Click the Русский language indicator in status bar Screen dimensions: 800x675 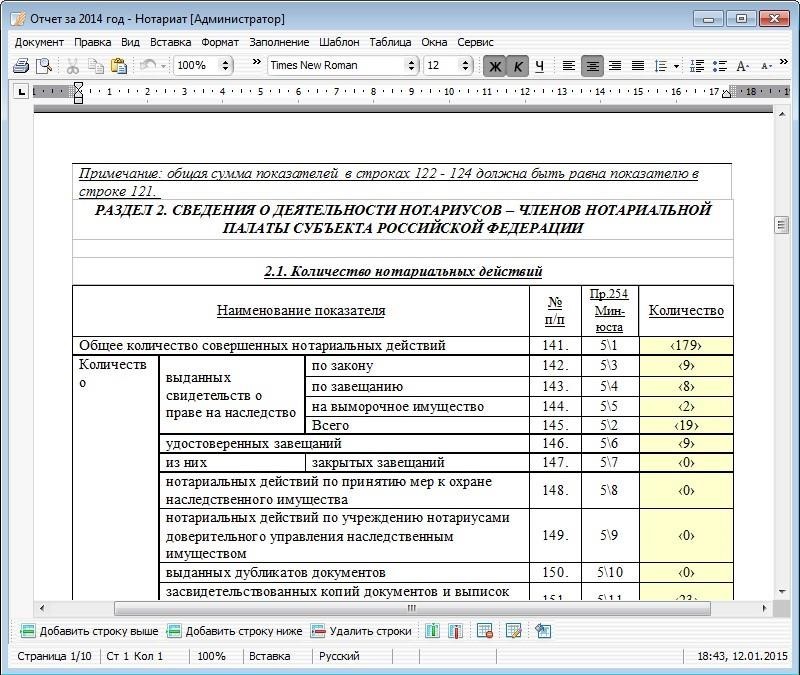339,656
